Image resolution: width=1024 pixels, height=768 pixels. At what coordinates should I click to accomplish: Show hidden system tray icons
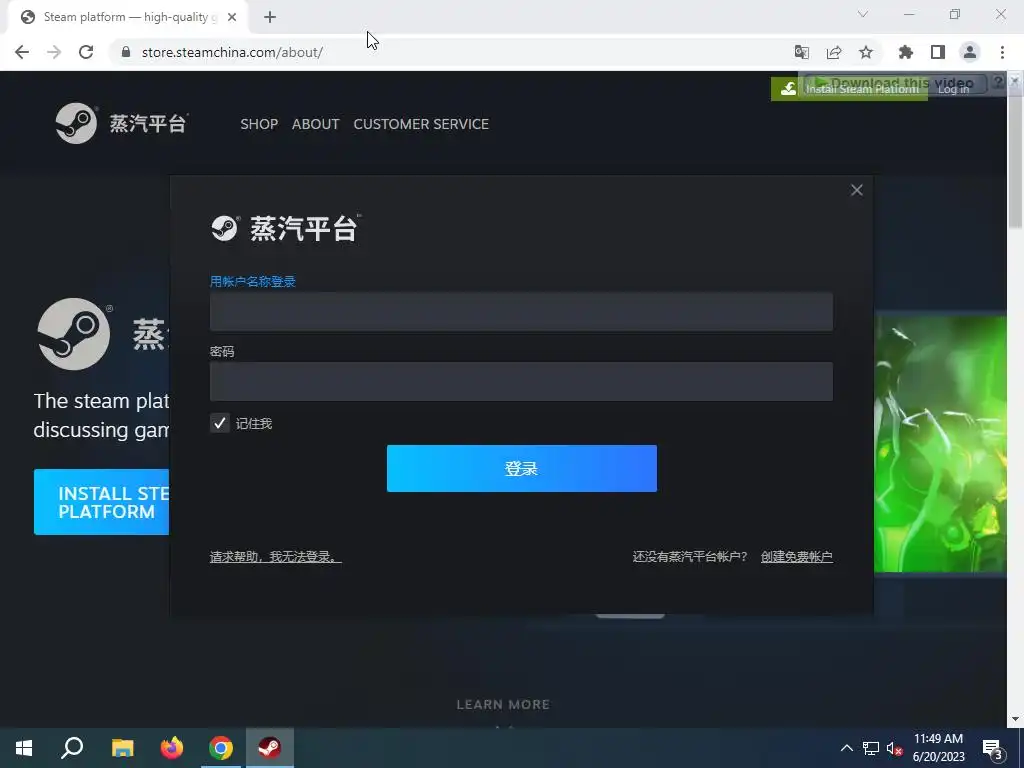pos(846,748)
